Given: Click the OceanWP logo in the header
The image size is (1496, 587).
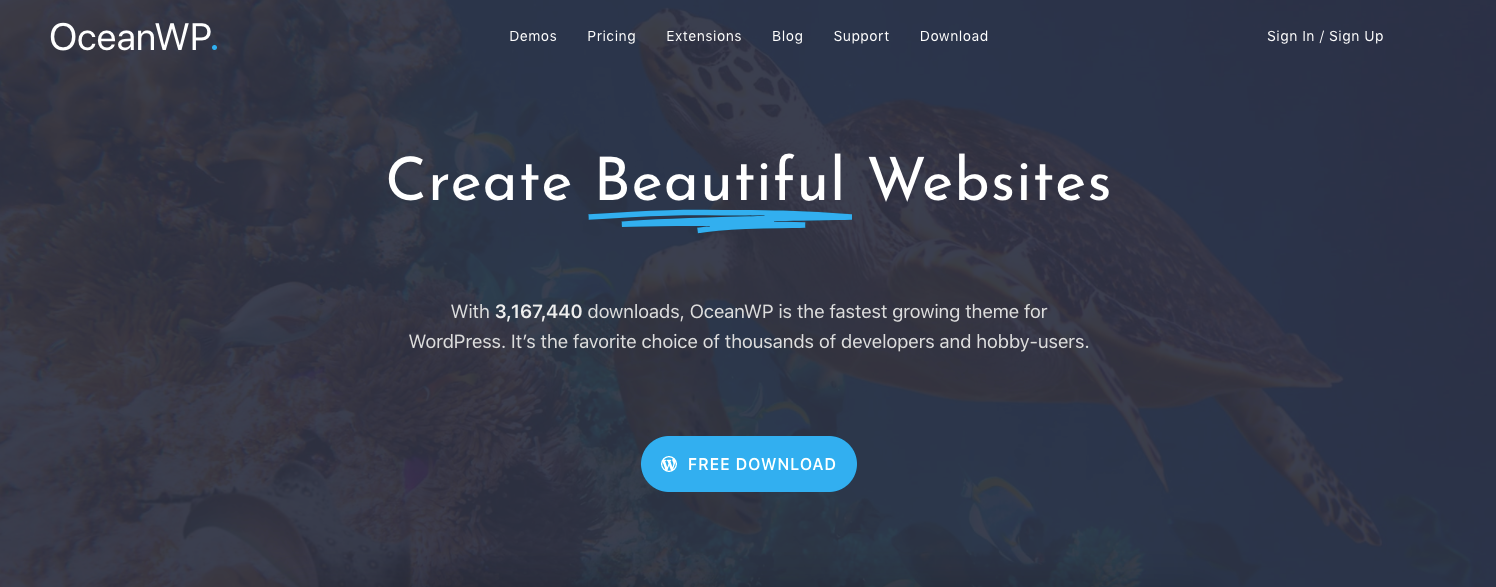Looking at the screenshot, I should tap(133, 37).
